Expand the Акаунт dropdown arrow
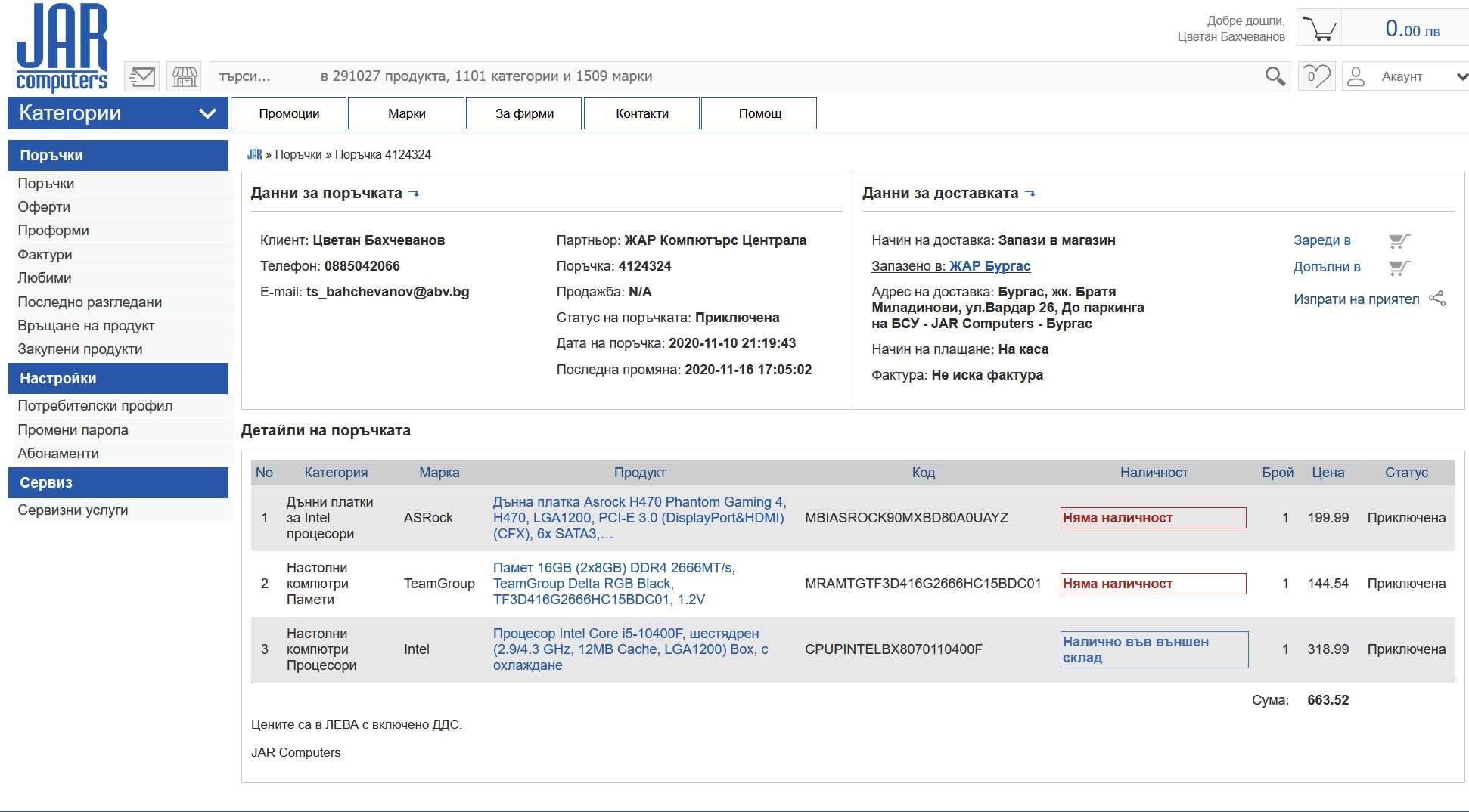Image resolution: width=1469 pixels, height=812 pixels. (x=1461, y=76)
